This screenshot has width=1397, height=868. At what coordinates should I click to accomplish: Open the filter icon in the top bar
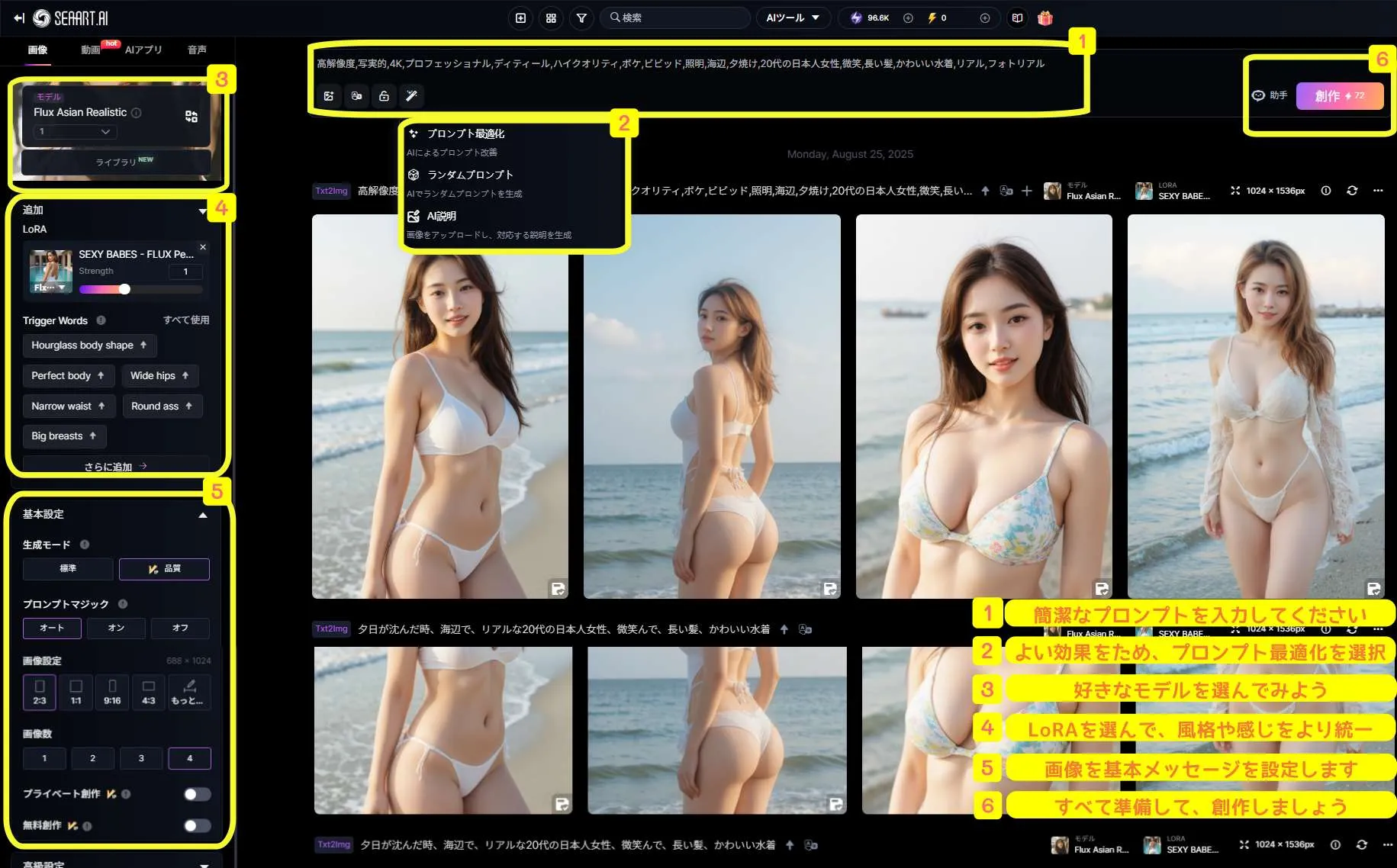click(x=581, y=18)
